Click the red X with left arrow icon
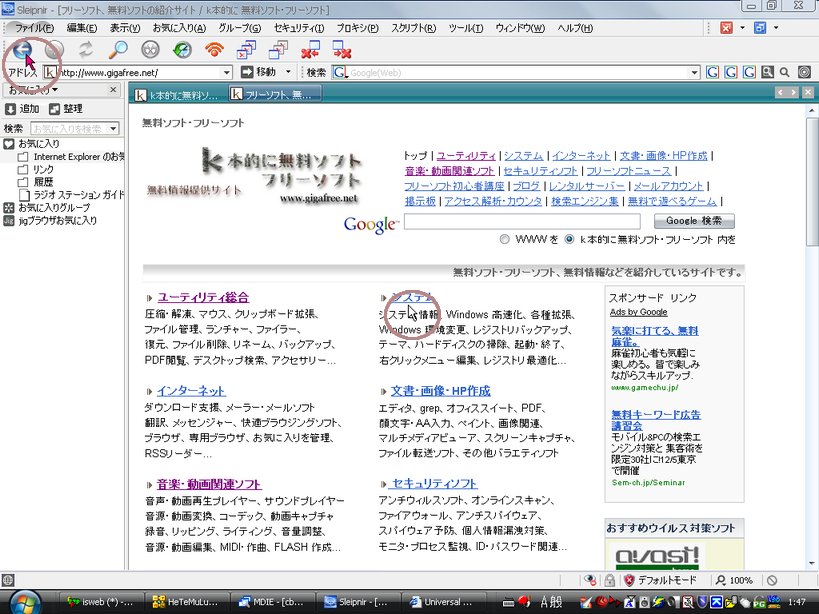Viewport: 819px width, 614px height. click(310, 50)
